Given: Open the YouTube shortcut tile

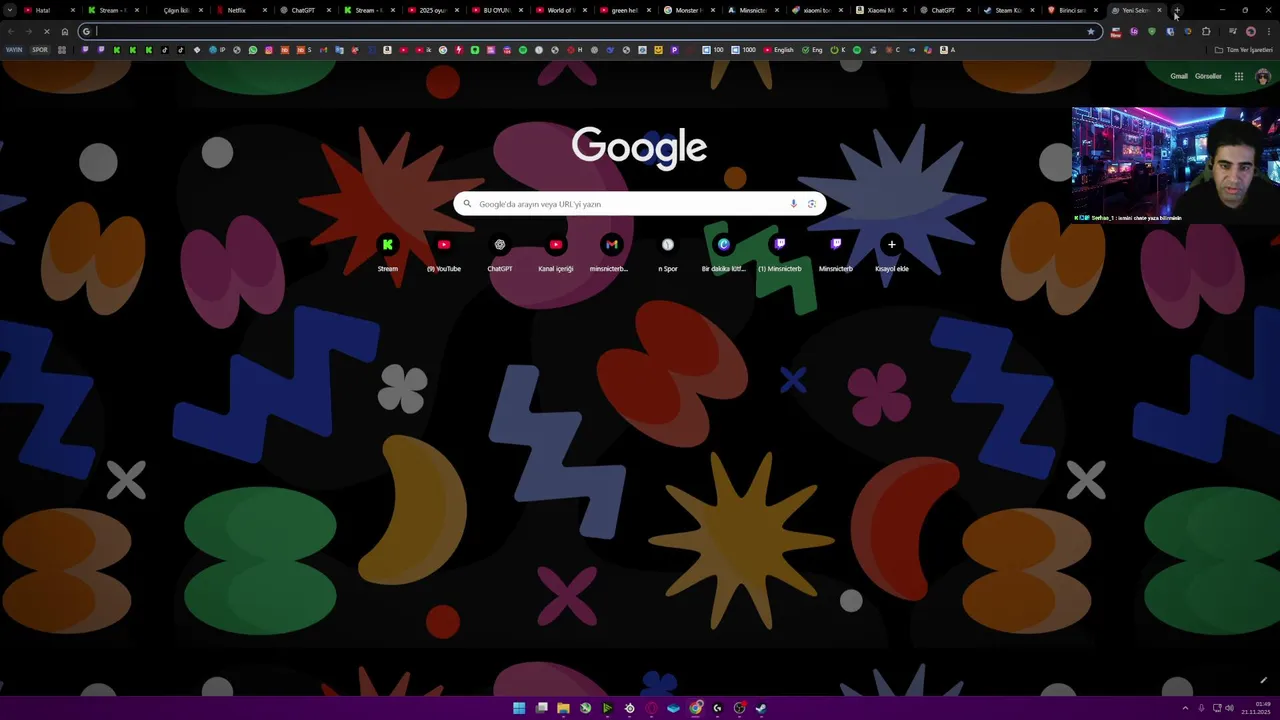Looking at the screenshot, I should coord(443,252).
